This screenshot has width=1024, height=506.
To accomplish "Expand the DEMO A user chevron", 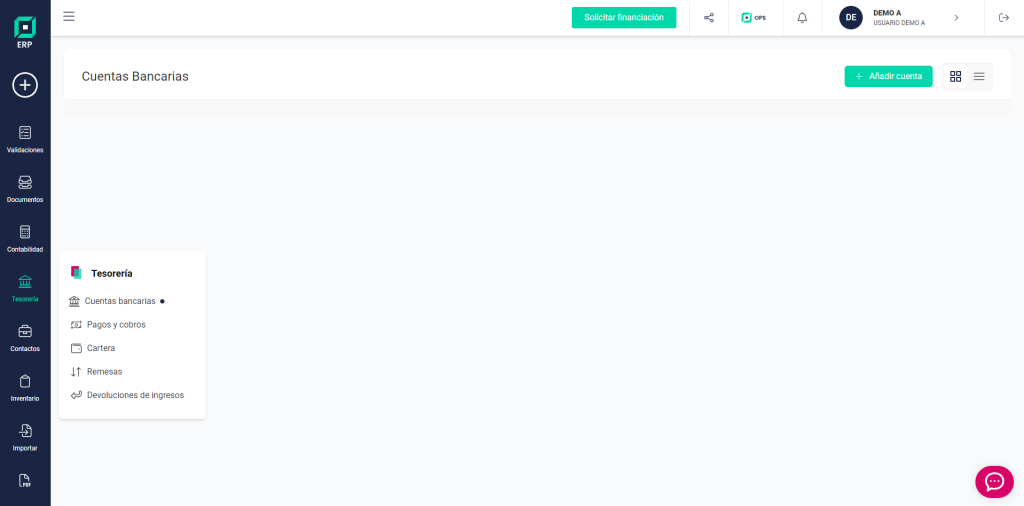I will click(x=956, y=18).
